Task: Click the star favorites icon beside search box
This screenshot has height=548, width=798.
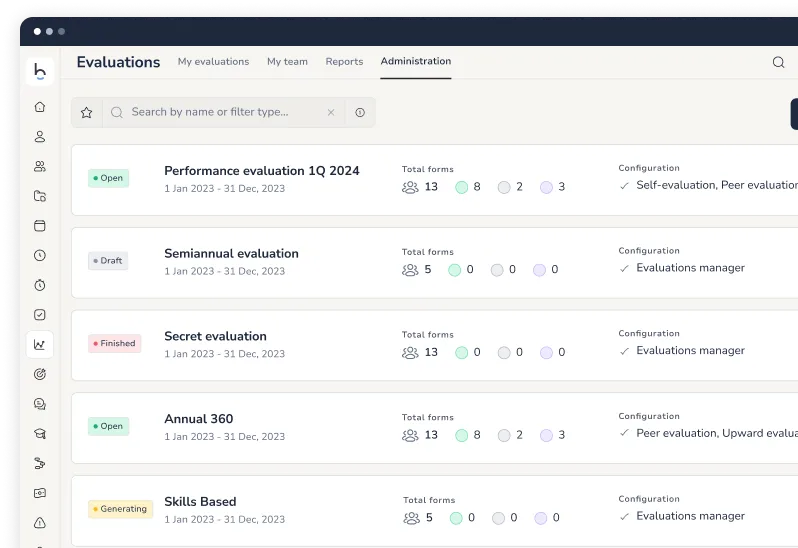Action: tap(87, 112)
